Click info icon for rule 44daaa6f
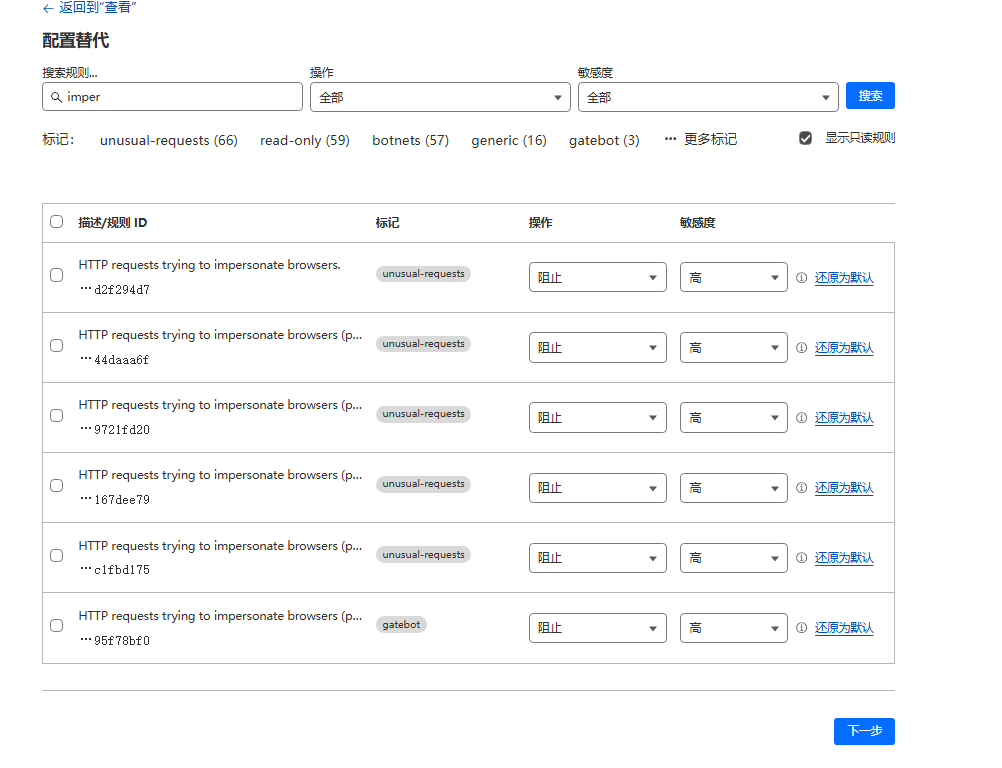1002x768 pixels. coord(801,348)
